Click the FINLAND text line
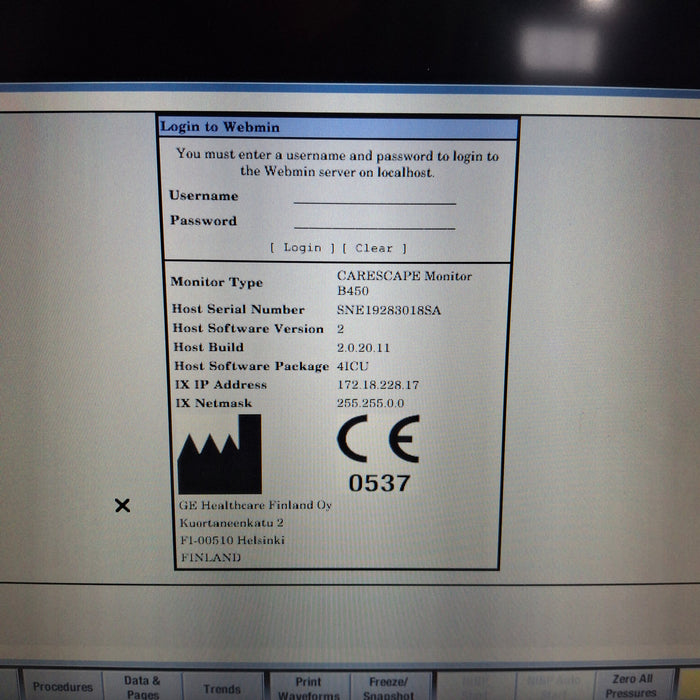700x700 pixels. (211, 557)
